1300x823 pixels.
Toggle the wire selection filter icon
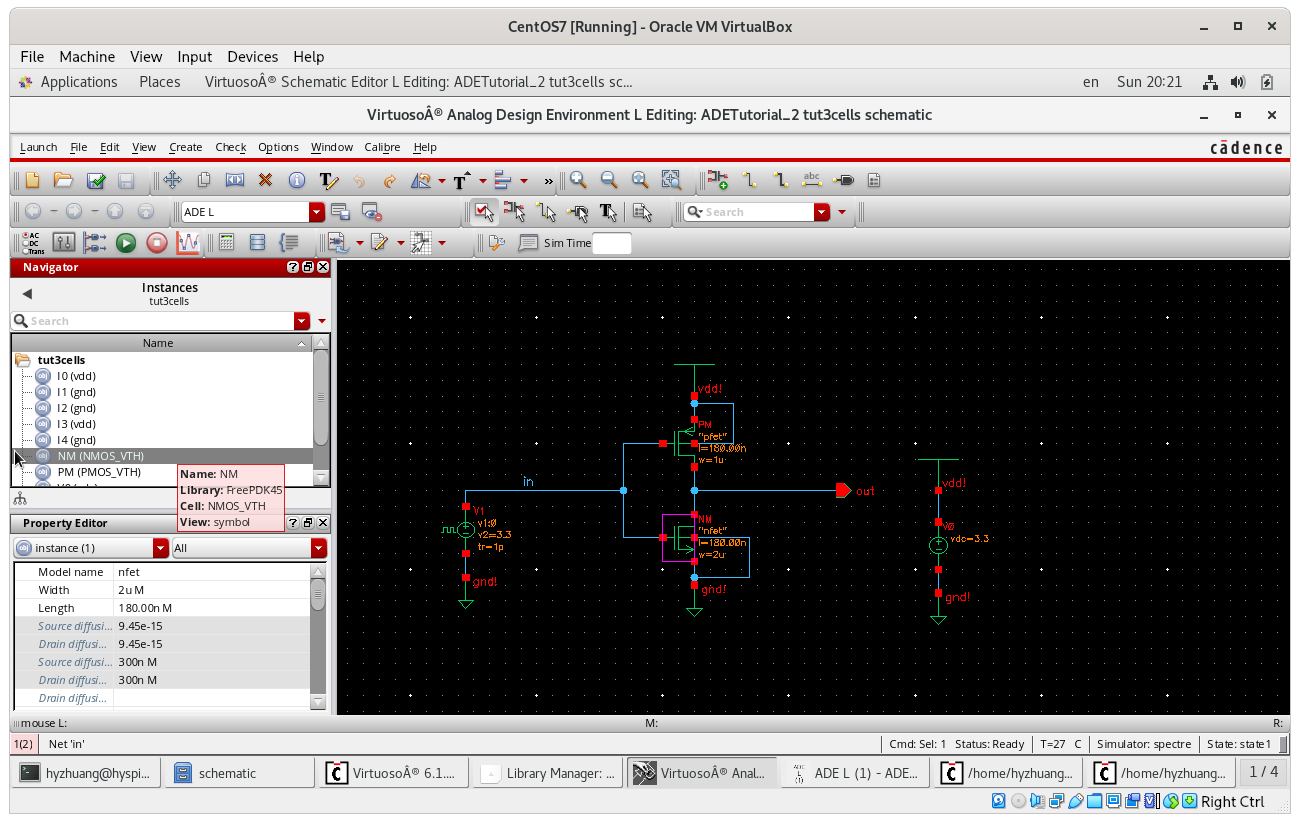point(546,212)
